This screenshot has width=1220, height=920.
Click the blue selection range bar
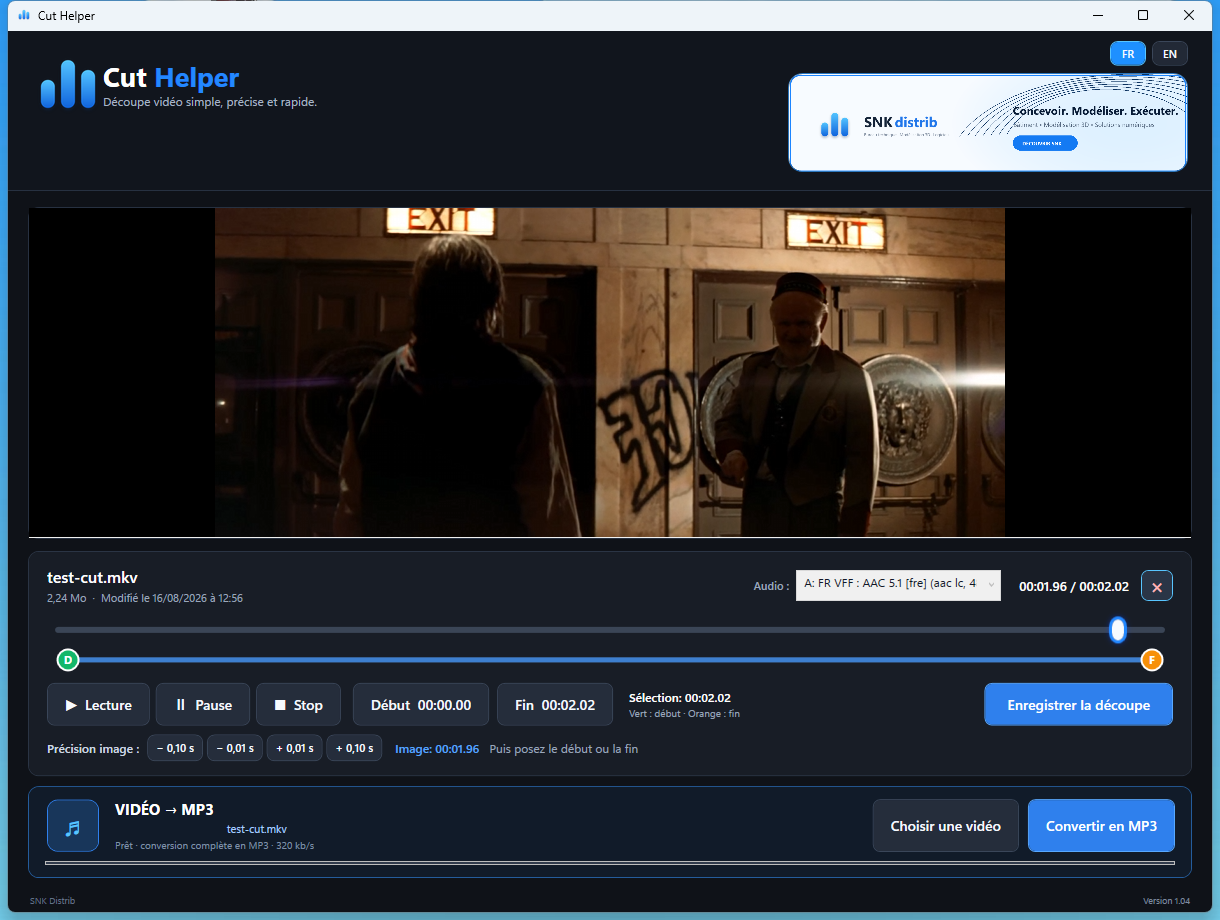[610, 660]
